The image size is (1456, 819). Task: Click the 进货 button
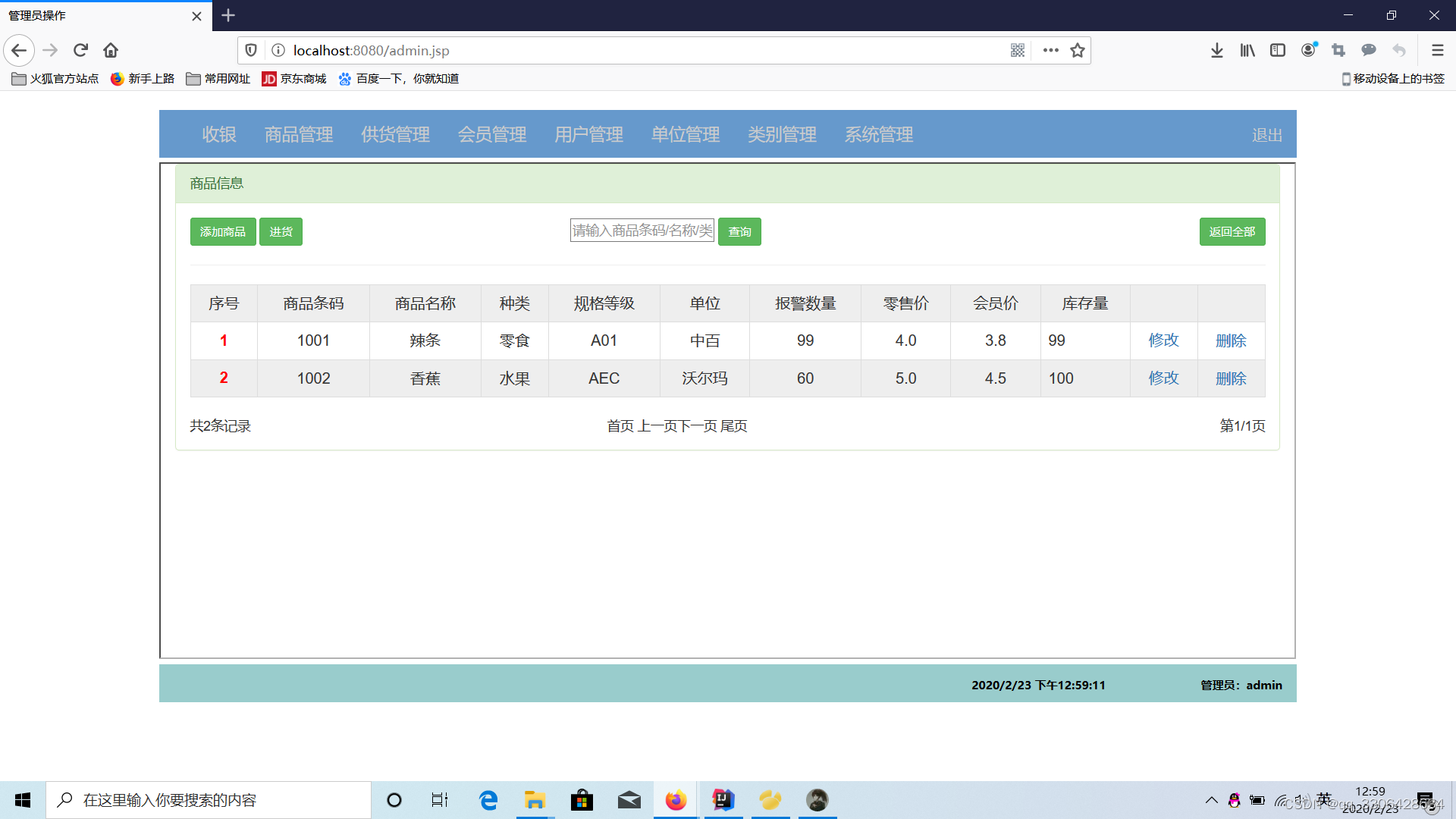(x=281, y=232)
